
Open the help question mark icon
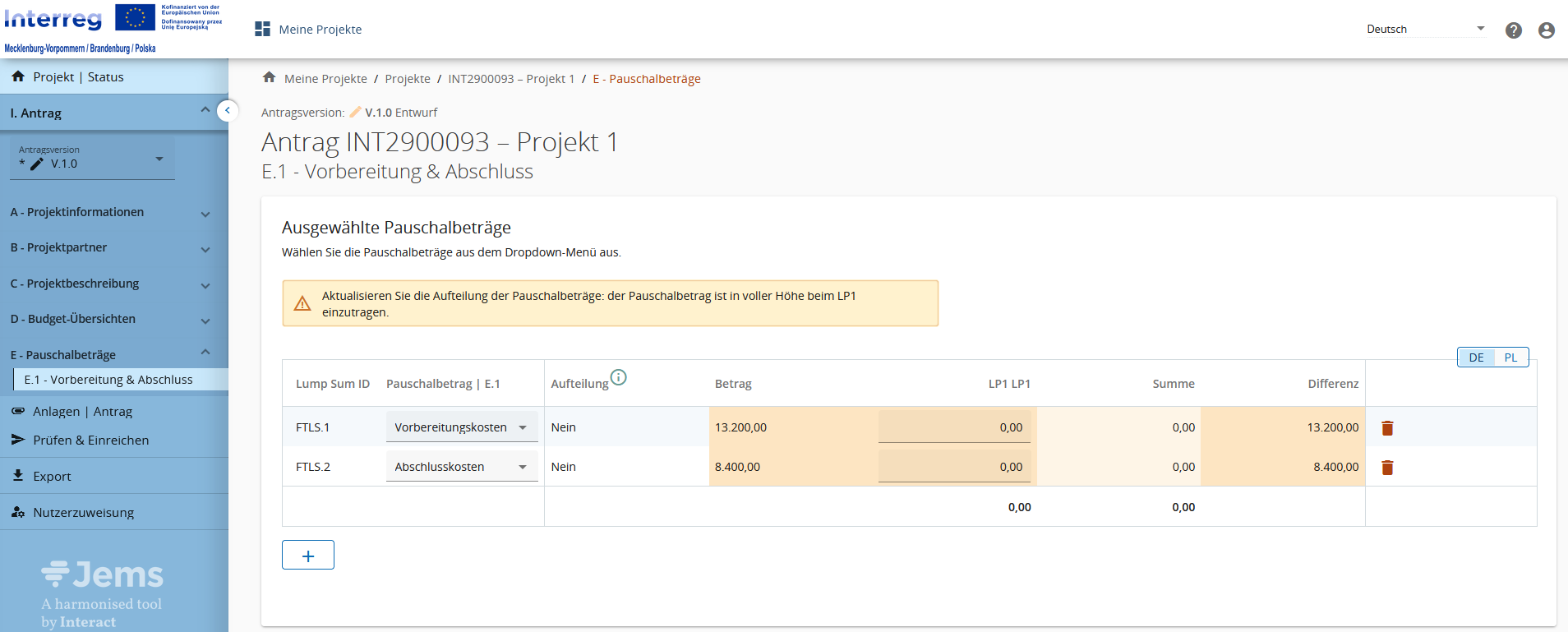coord(1513,30)
